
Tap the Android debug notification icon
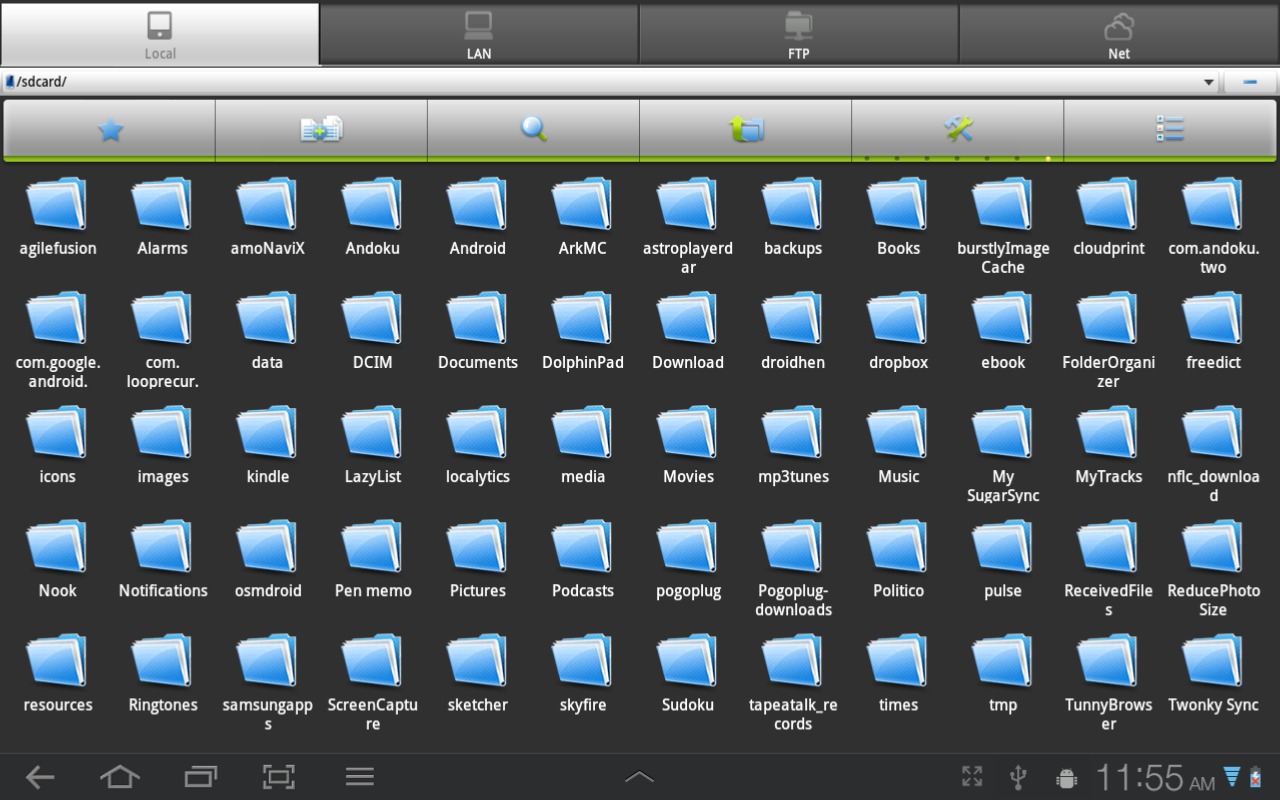click(x=1066, y=778)
